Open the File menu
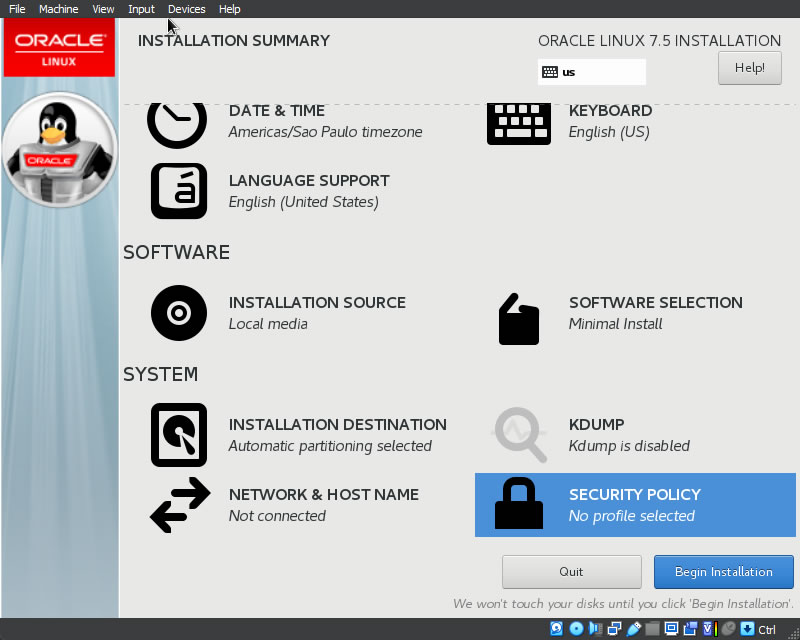 pos(17,9)
